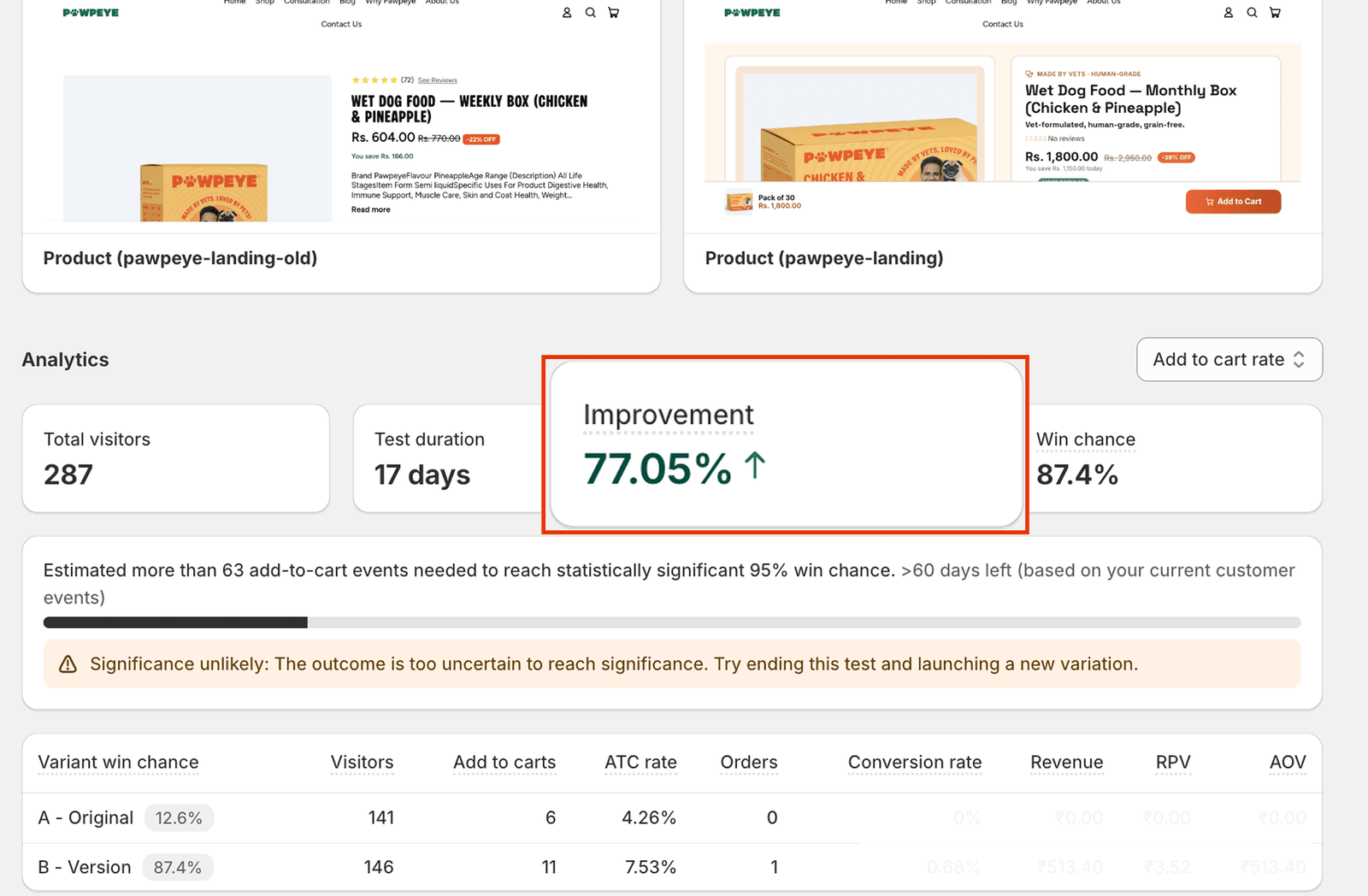Select the A - Original variant row label

pos(85,818)
